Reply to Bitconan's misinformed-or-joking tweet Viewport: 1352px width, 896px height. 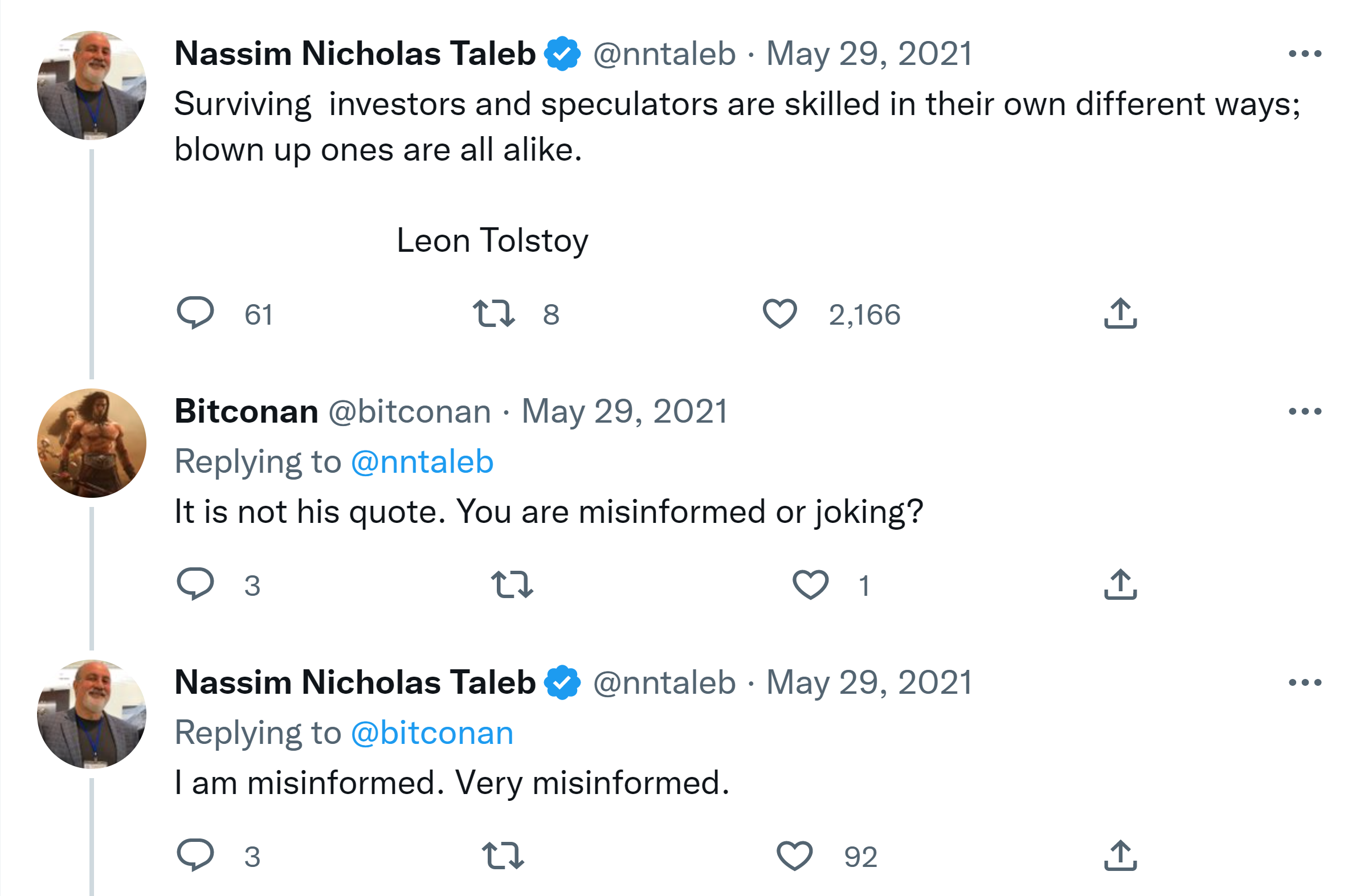[x=195, y=584]
